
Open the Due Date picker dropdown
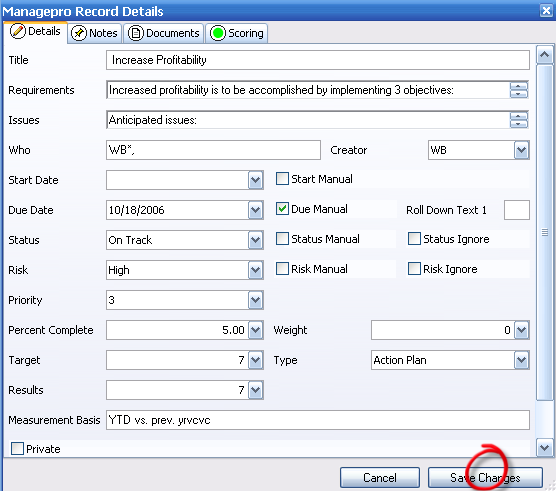(x=255, y=210)
